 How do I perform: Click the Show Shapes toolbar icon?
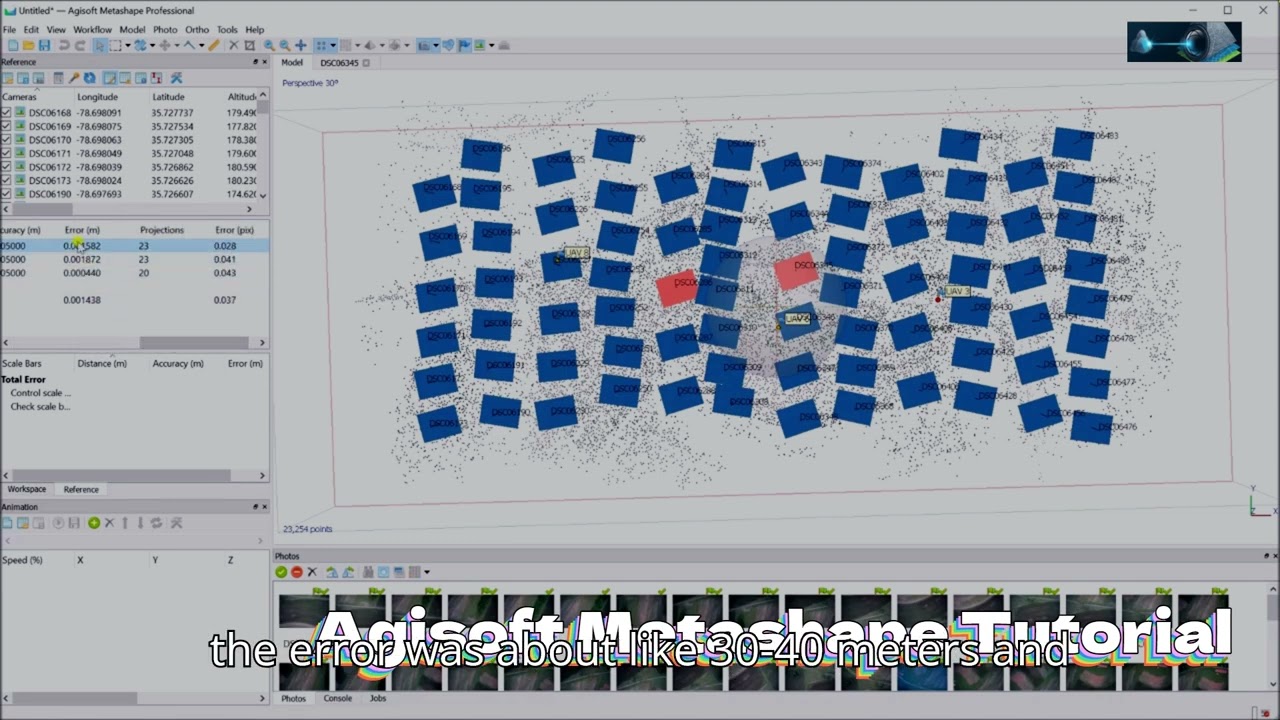point(448,45)
